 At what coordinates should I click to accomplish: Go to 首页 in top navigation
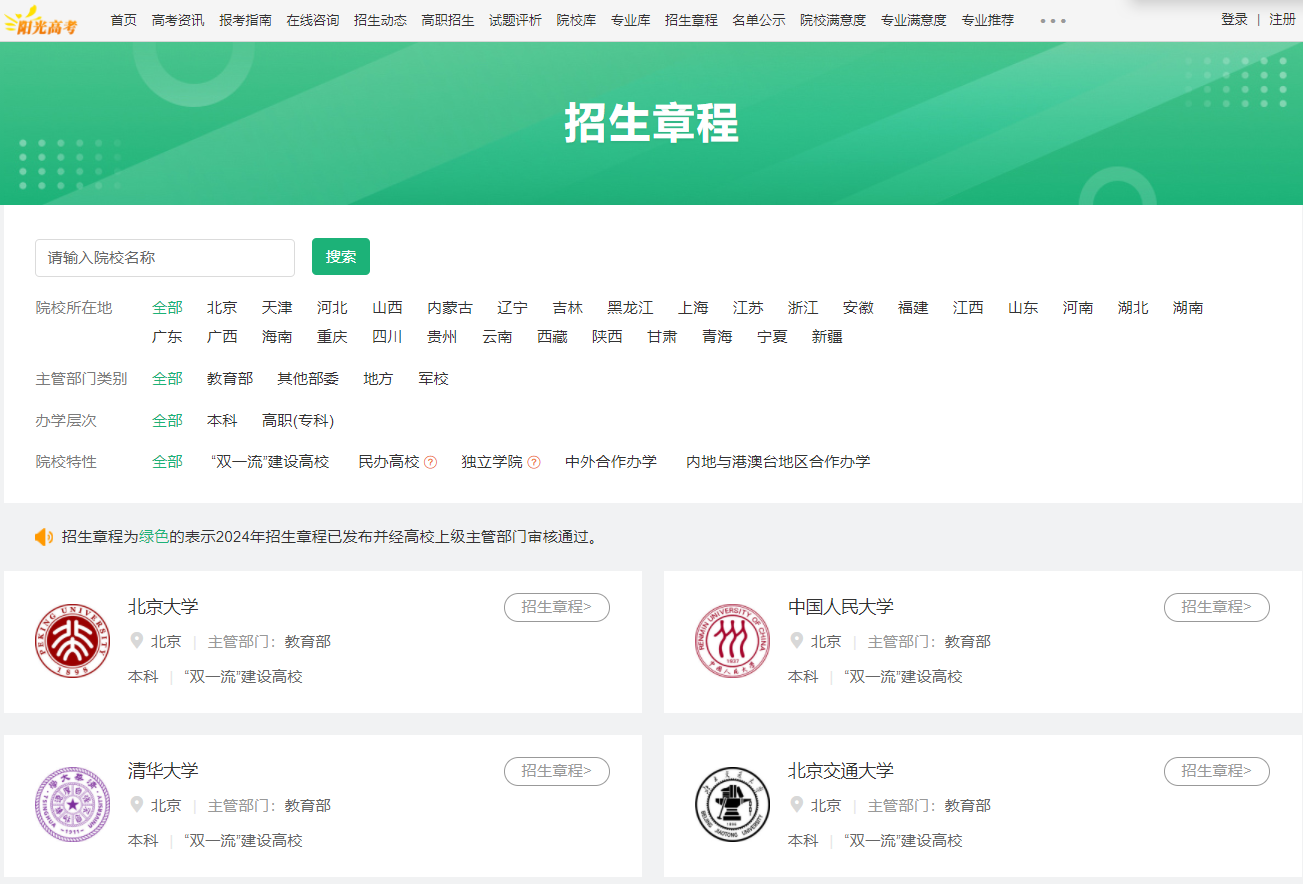tap(124, 20)
